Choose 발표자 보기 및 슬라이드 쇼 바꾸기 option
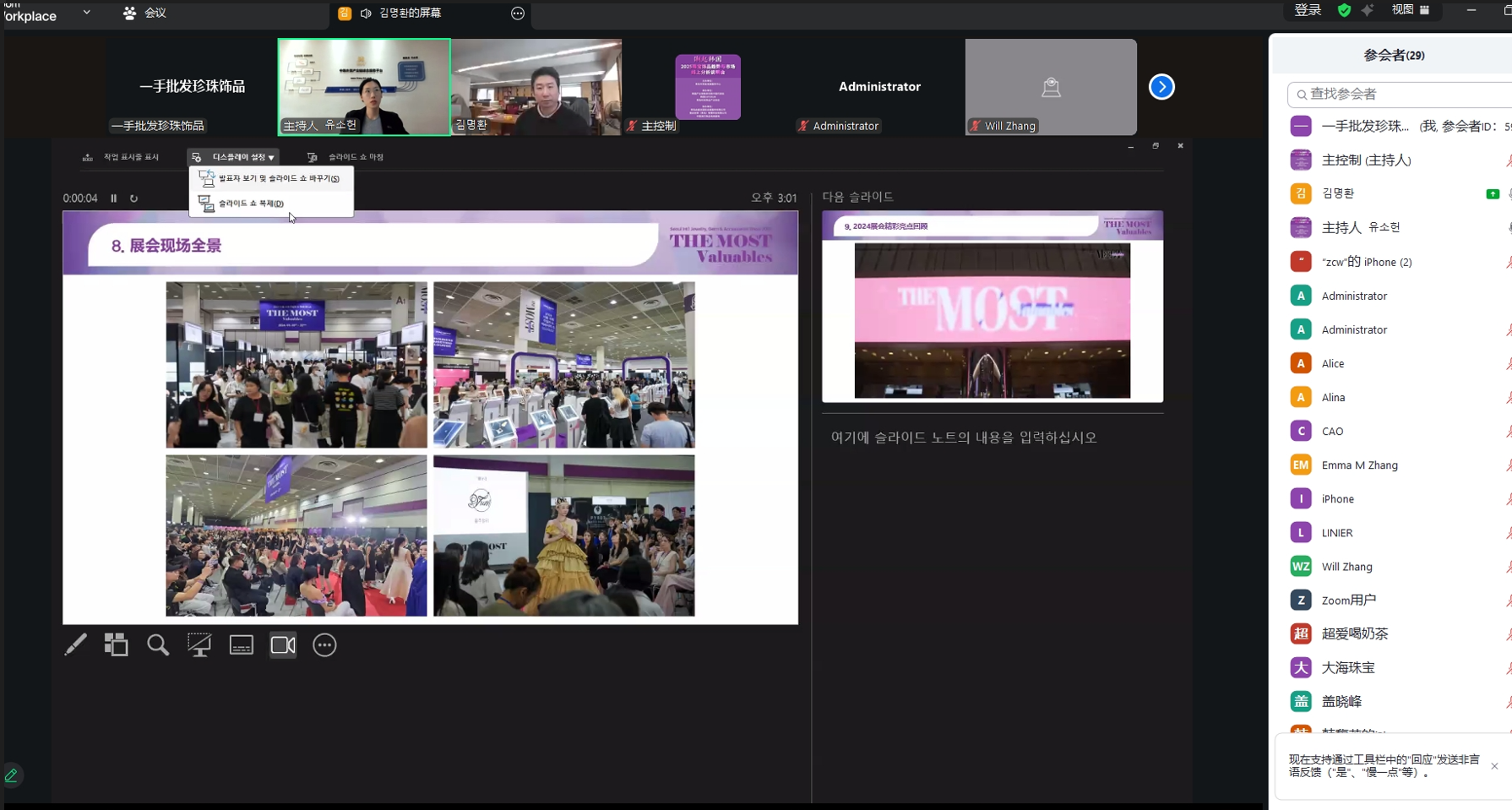The width and height of the screenshot is (1512, 810). click(278, 178)
